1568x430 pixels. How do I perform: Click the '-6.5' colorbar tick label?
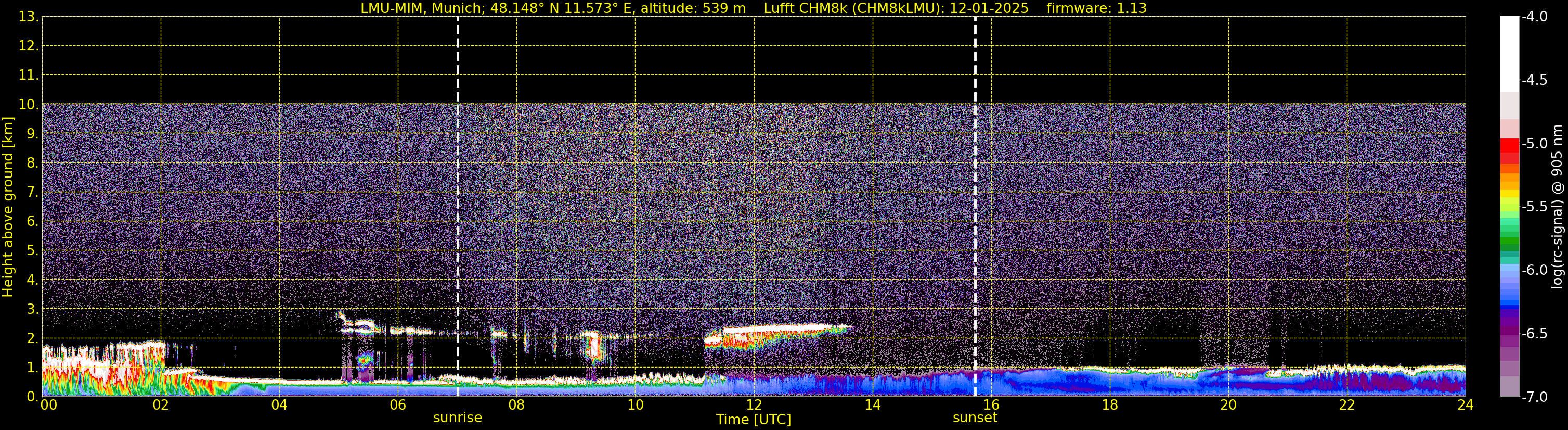point(1535,334)
